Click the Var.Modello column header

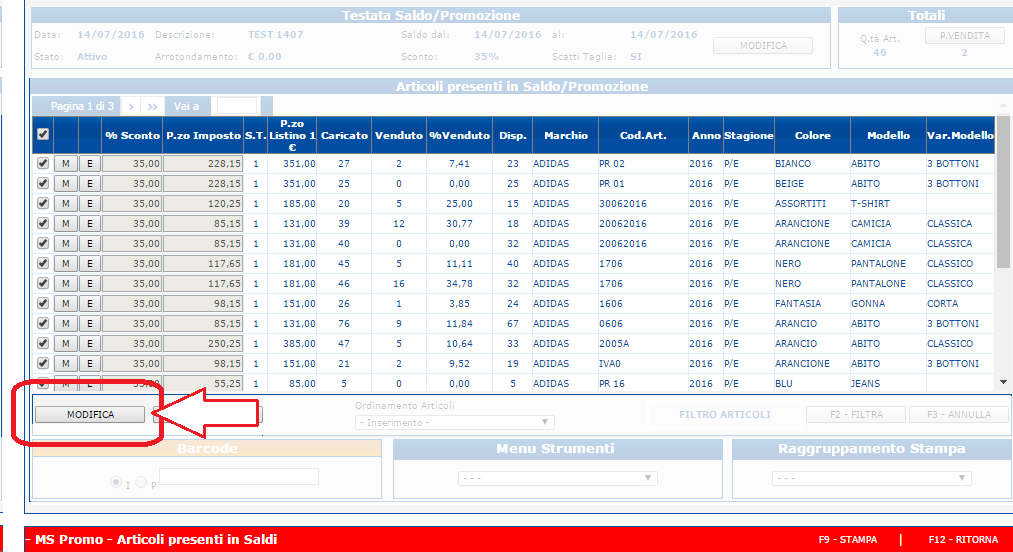click(x=960, y=135)
